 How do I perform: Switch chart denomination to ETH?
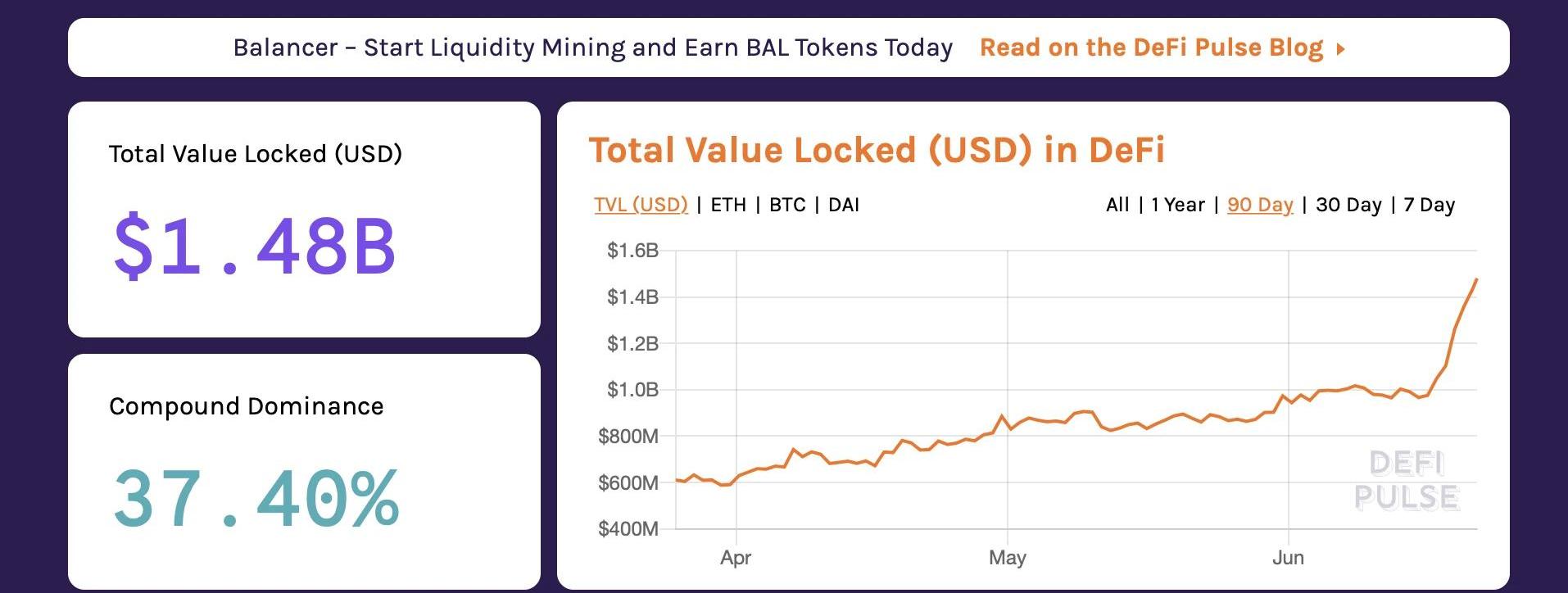point(728,205)
